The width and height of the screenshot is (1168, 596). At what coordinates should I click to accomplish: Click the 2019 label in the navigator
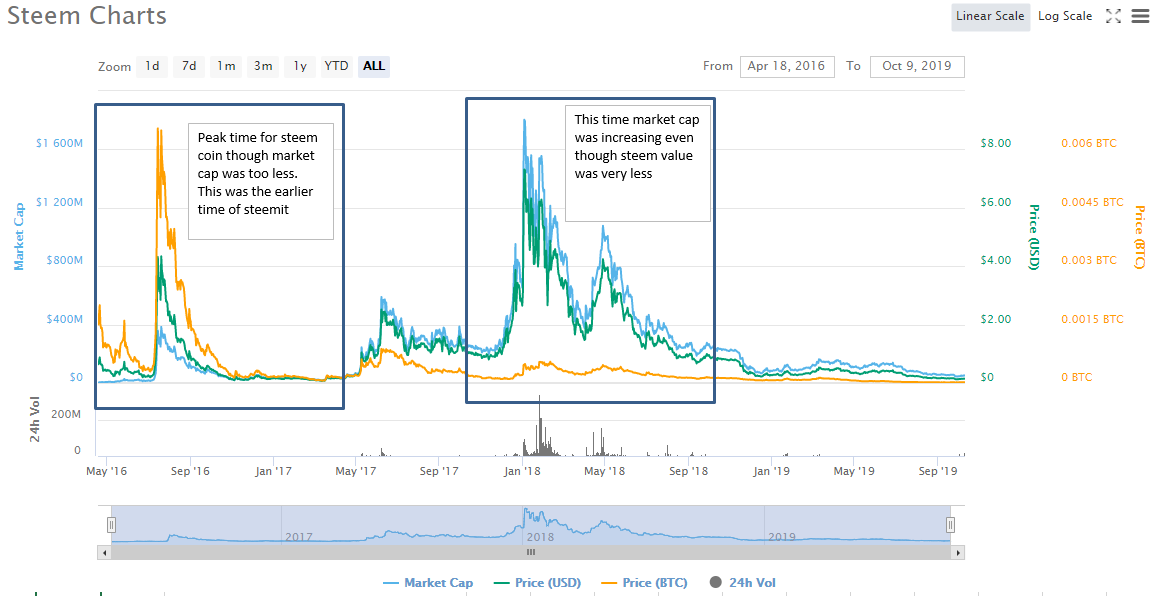pos(781,537)
